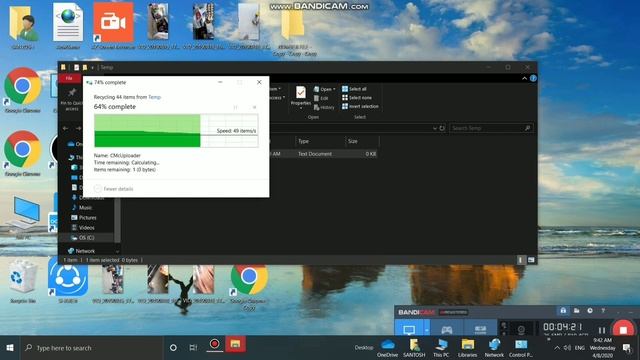Click Invert selection in ribbon
Image resolution: width=640 pixels, height=360 pixels.
point(360,106)
